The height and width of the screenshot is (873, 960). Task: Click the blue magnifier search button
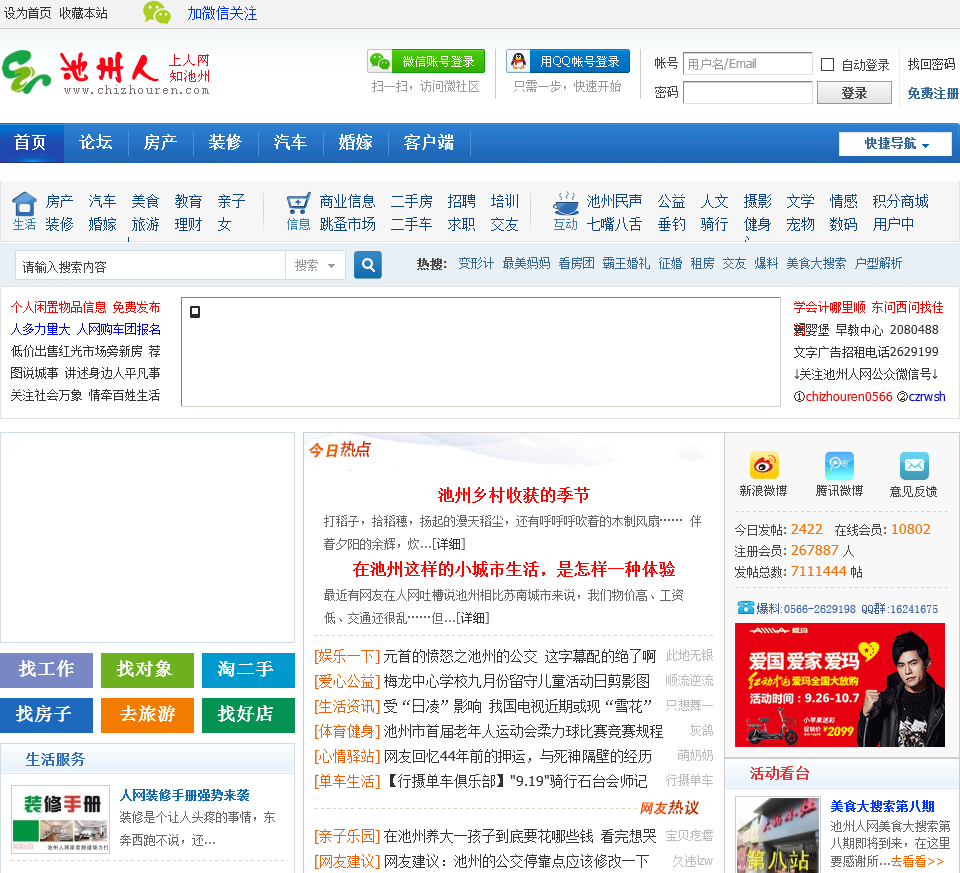pyautogui.click(x=367, y=265)
